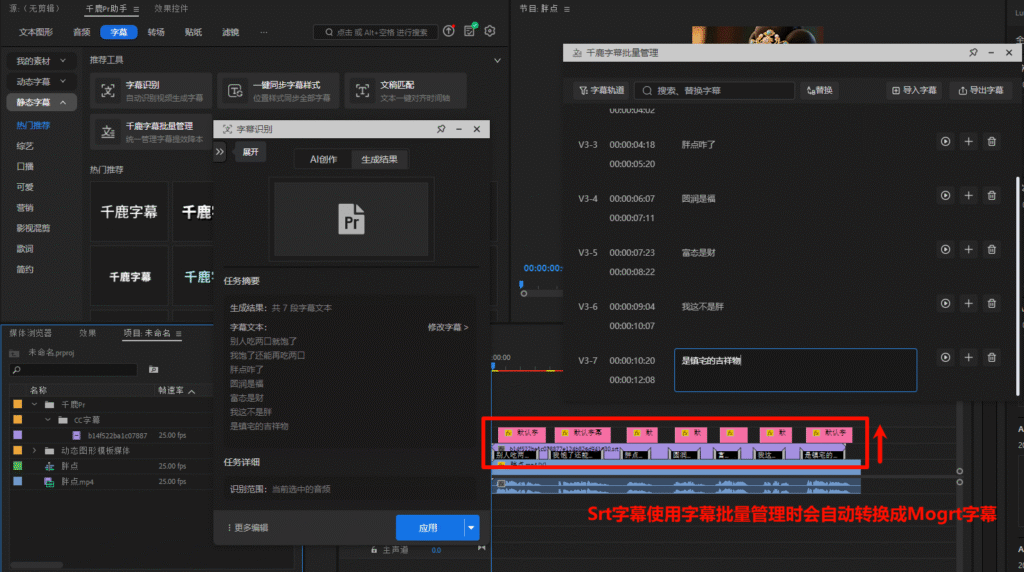The image size is (1024, 572).
Task: Toggle the lock icon beside 主声道
Action: [374, 550]
